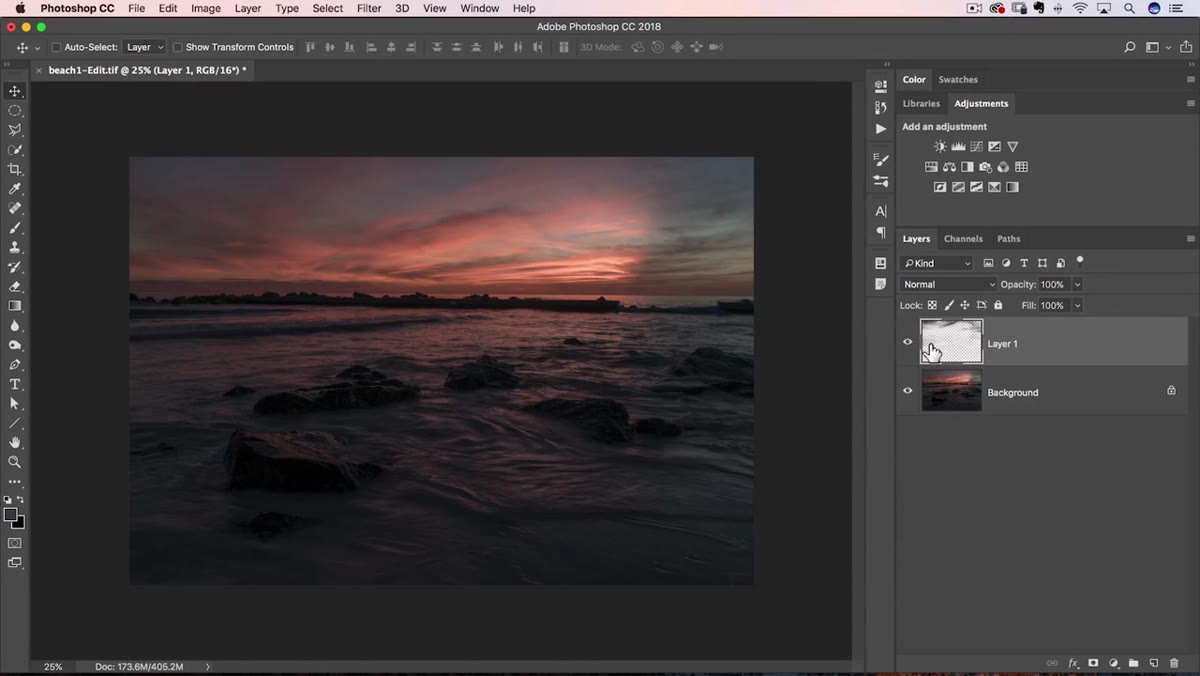1200x676 pixels.
Task: Toggle lock transparent pixels
Action: click(x=932, y=306)
